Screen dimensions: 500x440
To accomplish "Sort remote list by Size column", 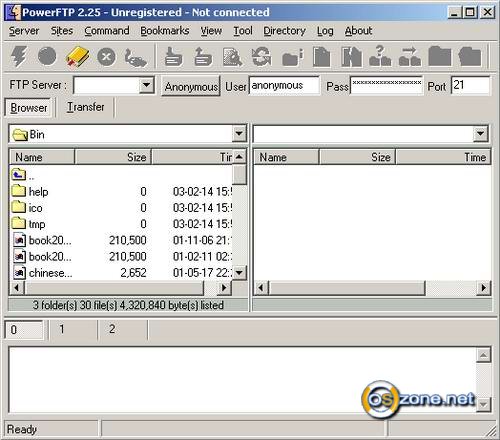I will 357,157.
